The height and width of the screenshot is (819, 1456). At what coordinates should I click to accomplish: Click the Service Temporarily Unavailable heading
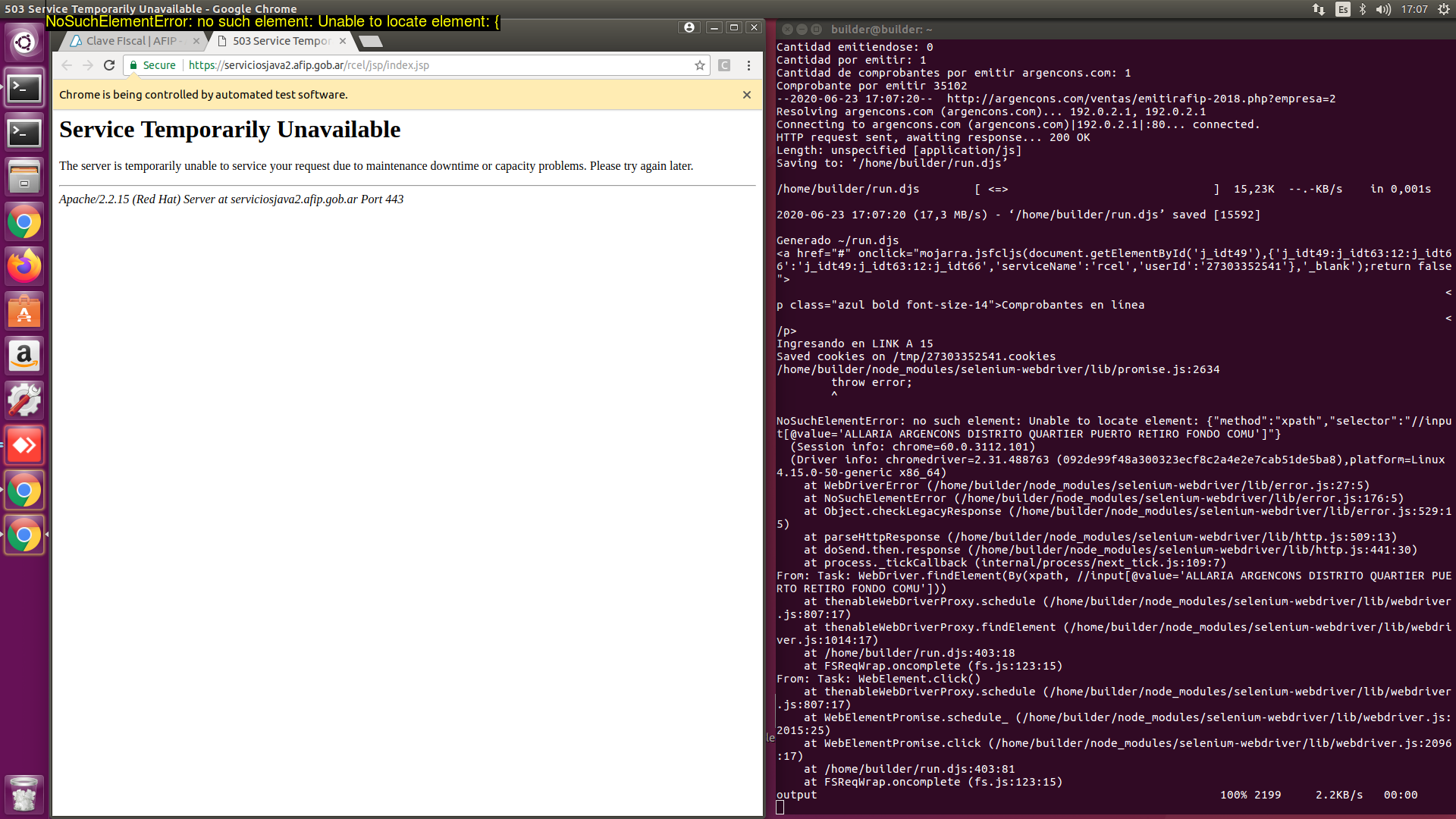[x=230, y=130]
